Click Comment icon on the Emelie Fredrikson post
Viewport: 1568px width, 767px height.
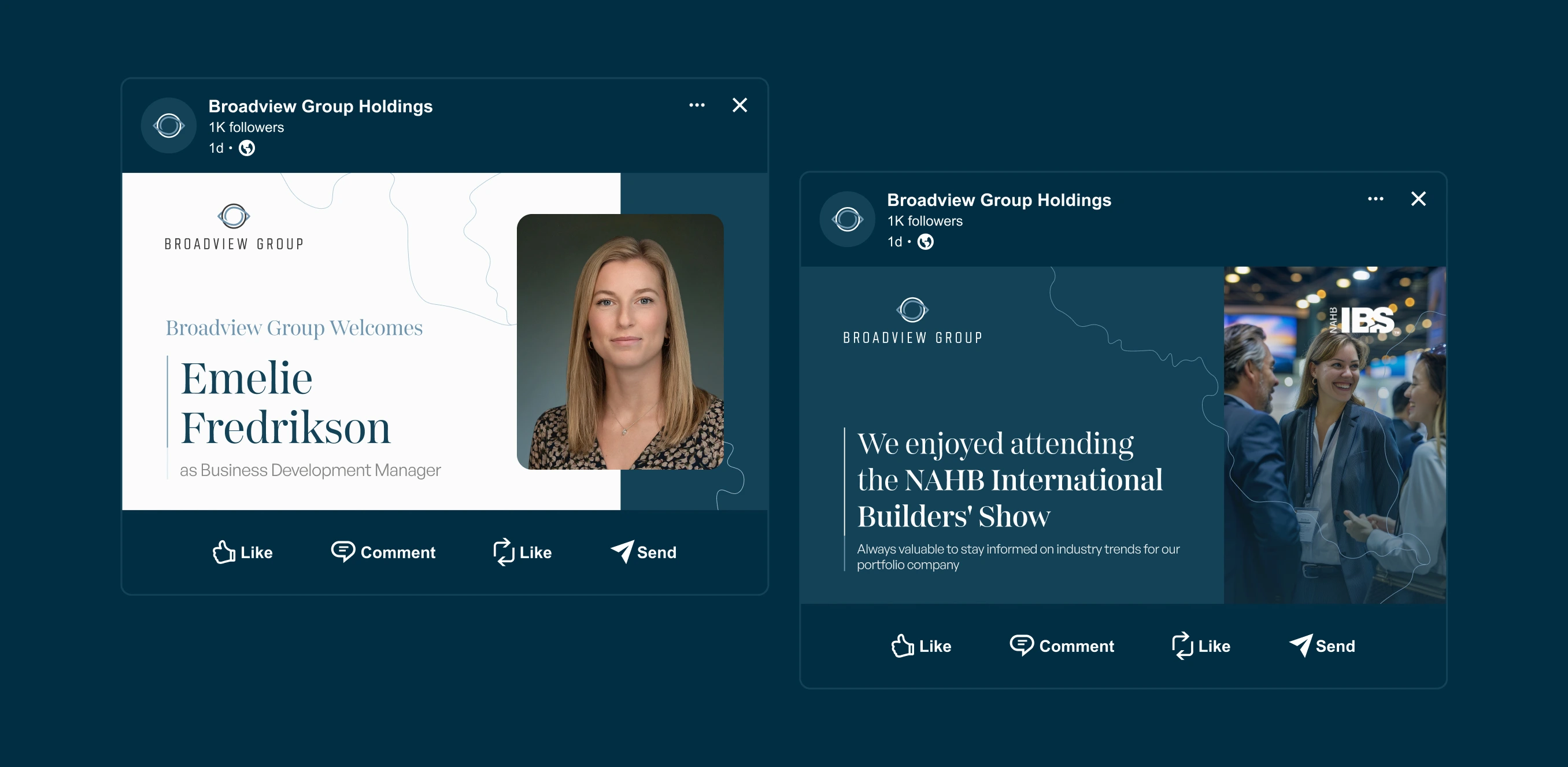point(343,551)
